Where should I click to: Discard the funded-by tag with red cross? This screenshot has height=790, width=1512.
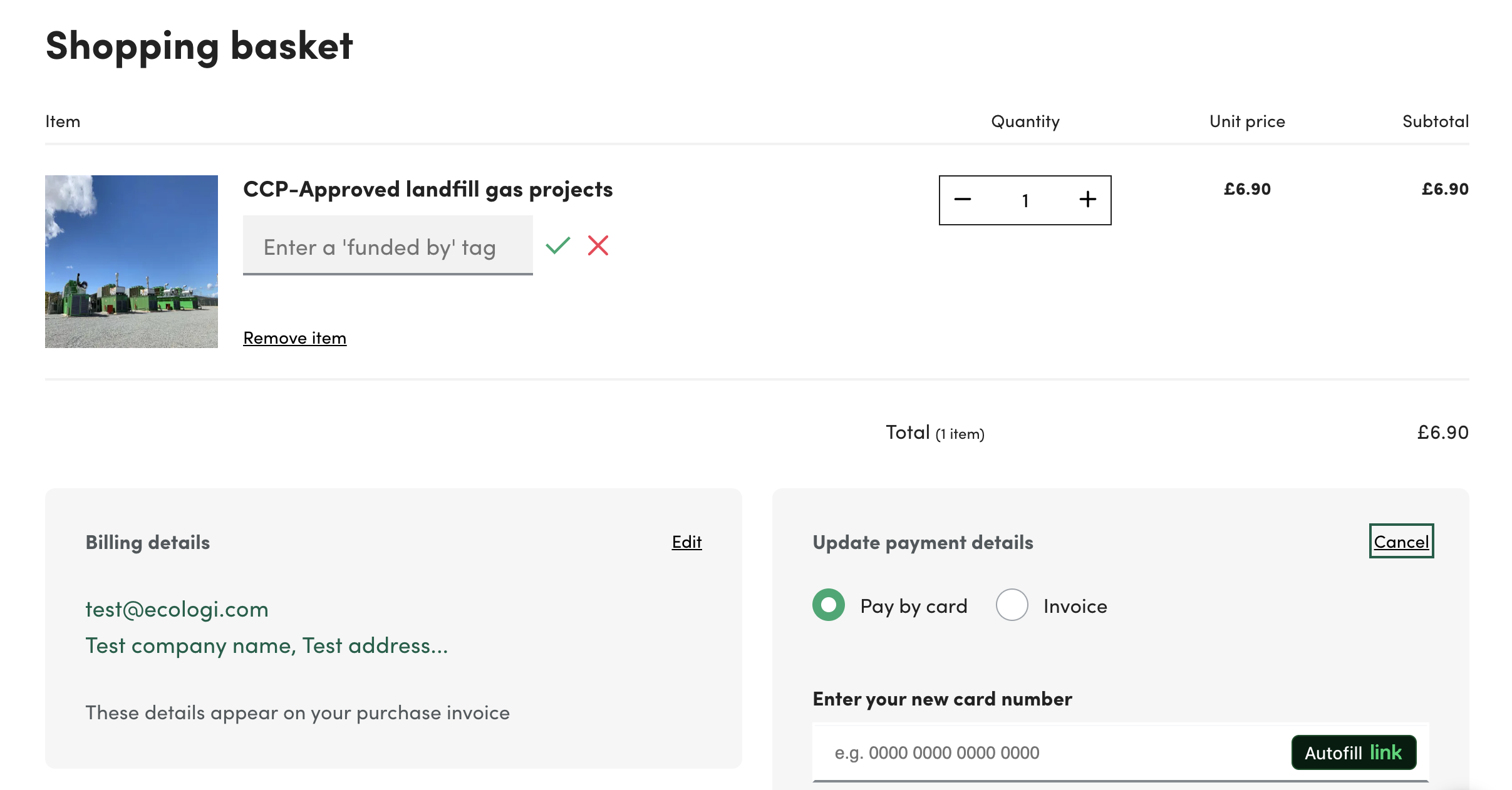tap(598, 245)
